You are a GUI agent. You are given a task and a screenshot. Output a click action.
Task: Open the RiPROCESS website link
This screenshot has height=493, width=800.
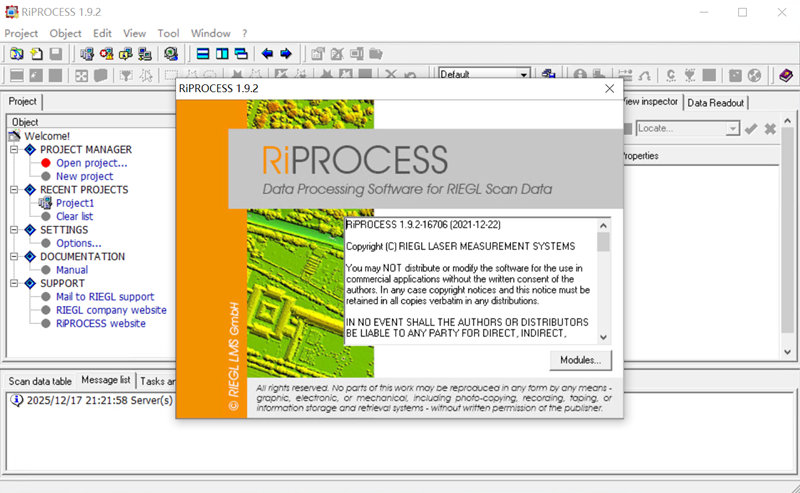[x=101, y=323]
